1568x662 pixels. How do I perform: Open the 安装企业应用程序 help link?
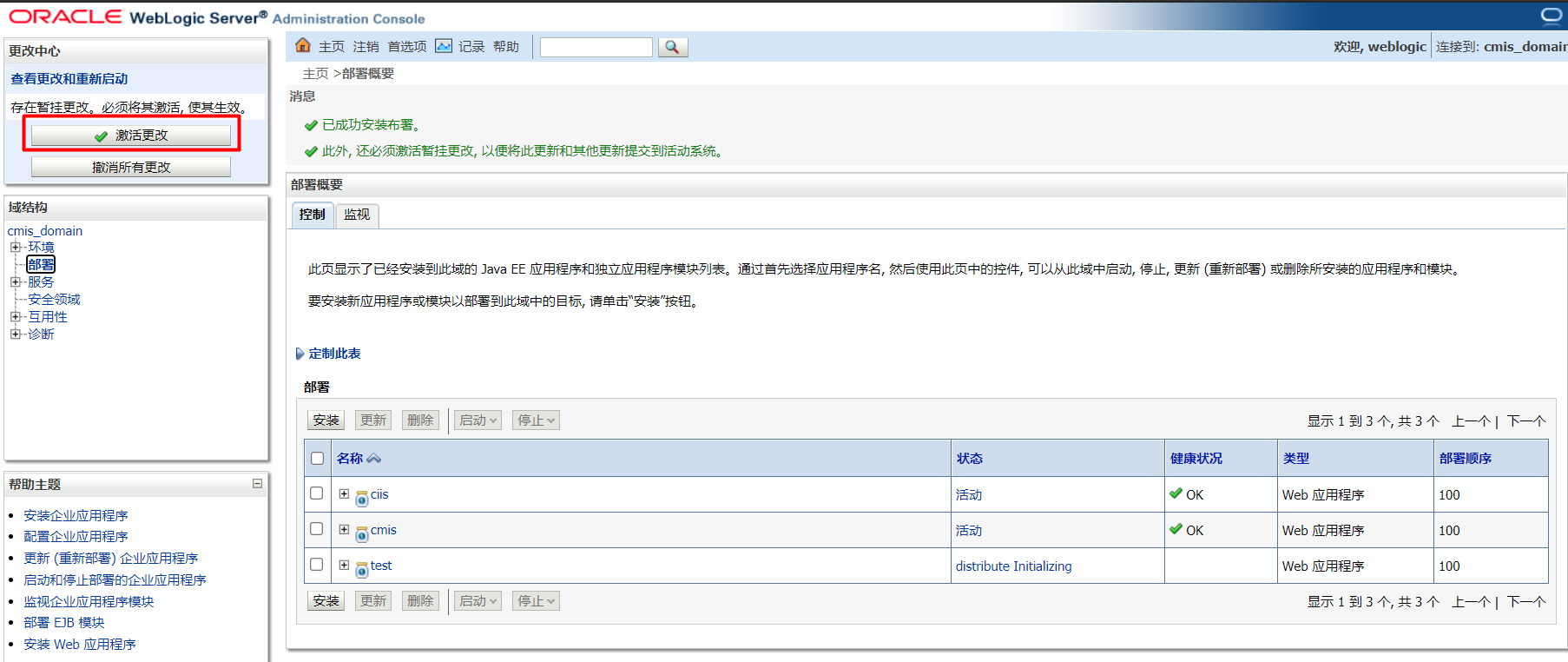coord(76,515)
